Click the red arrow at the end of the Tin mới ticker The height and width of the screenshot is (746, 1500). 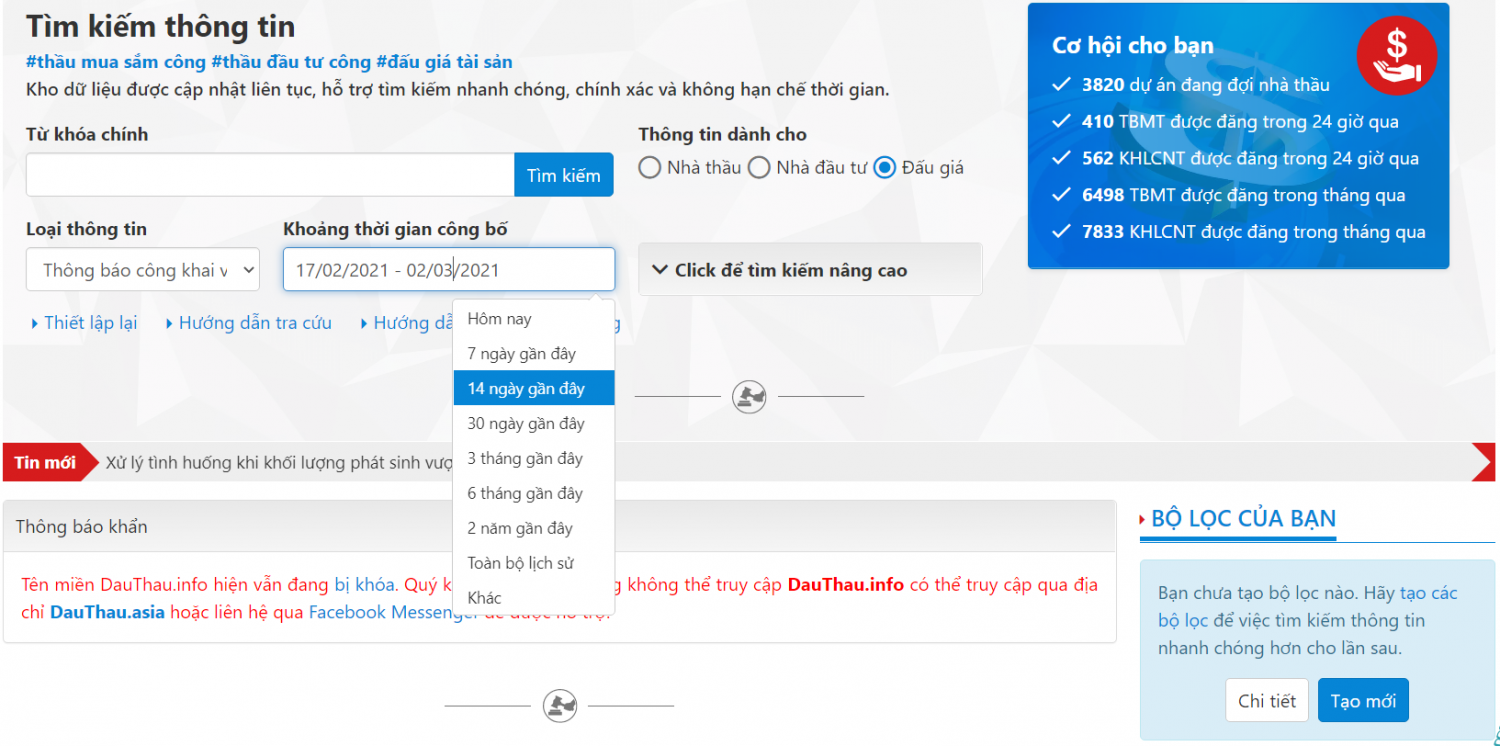1484,462
